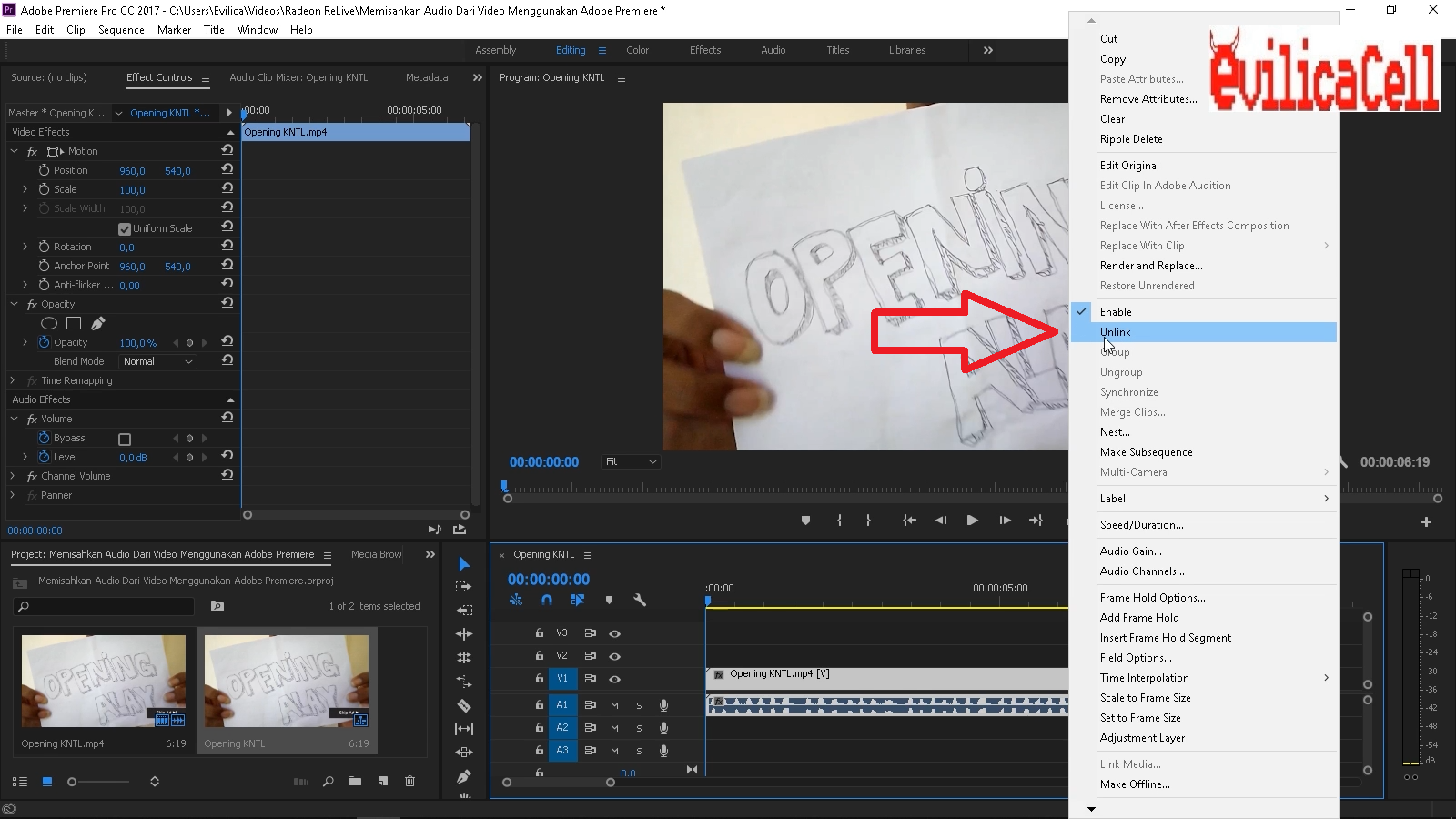The height and width of the screenshot is (819, 1456).
Task: Toggle V1 track output eye
Action: (614, 679)
